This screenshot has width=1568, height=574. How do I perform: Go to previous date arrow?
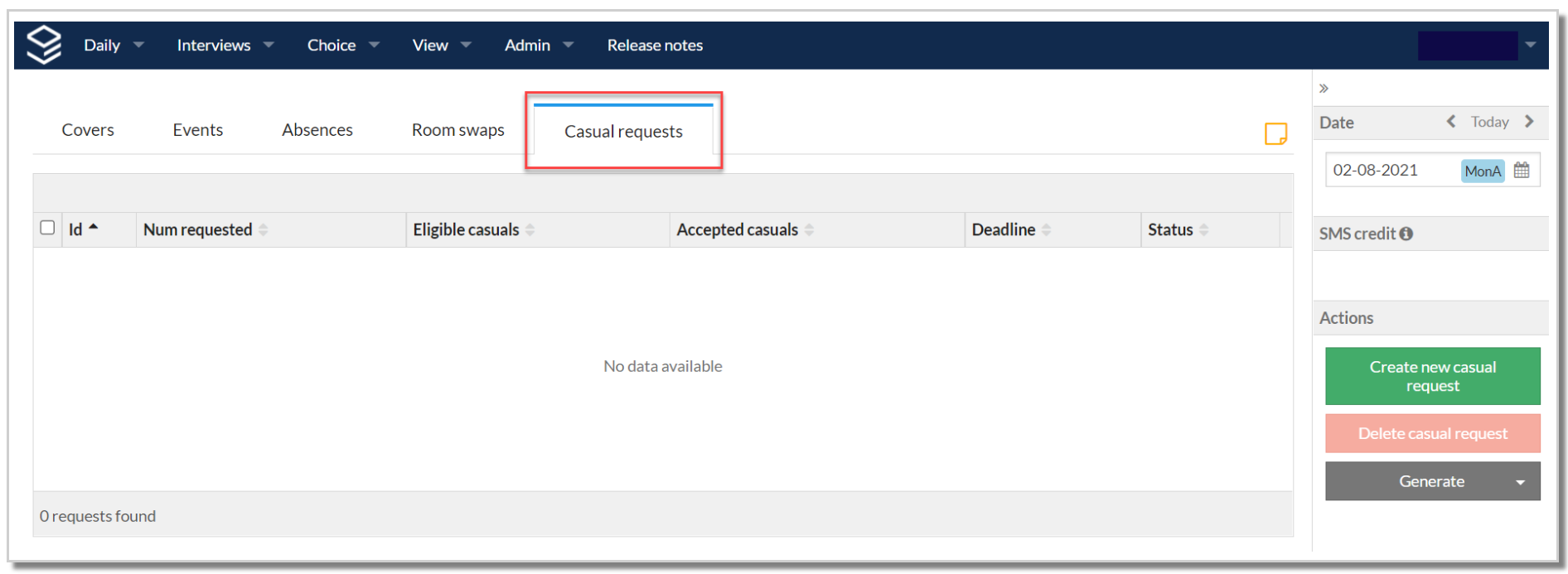[x=1451, y=122]
